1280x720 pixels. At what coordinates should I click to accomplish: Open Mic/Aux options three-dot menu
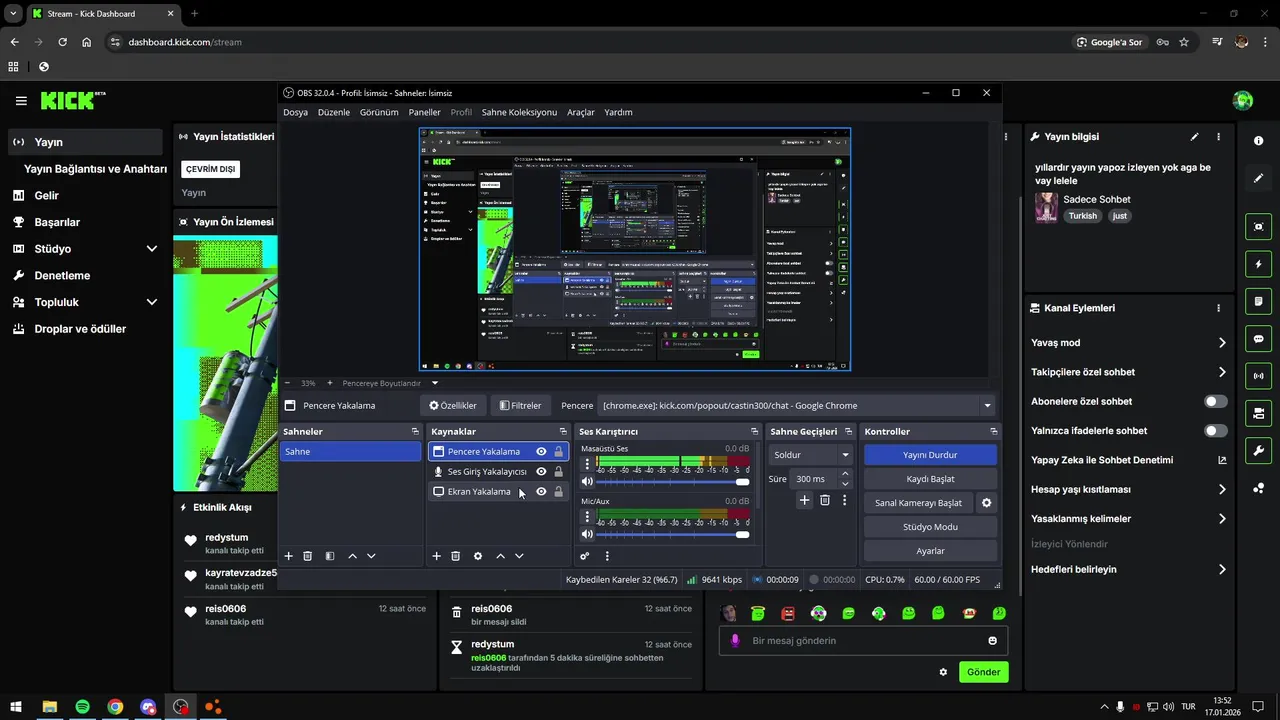click(587, 517)
